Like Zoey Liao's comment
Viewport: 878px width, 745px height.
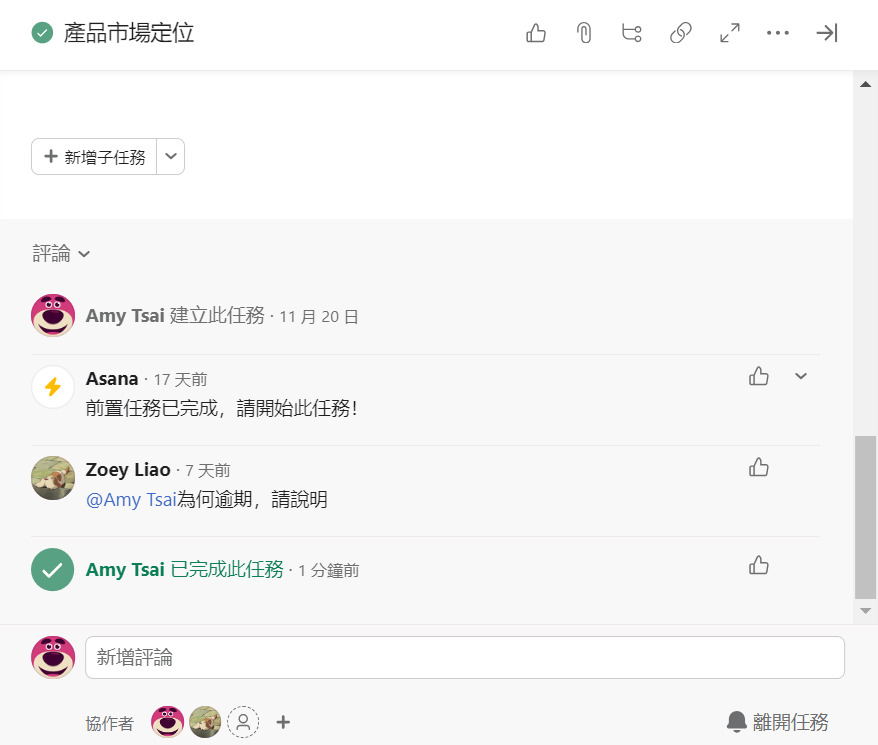click(x=758, y=467)
